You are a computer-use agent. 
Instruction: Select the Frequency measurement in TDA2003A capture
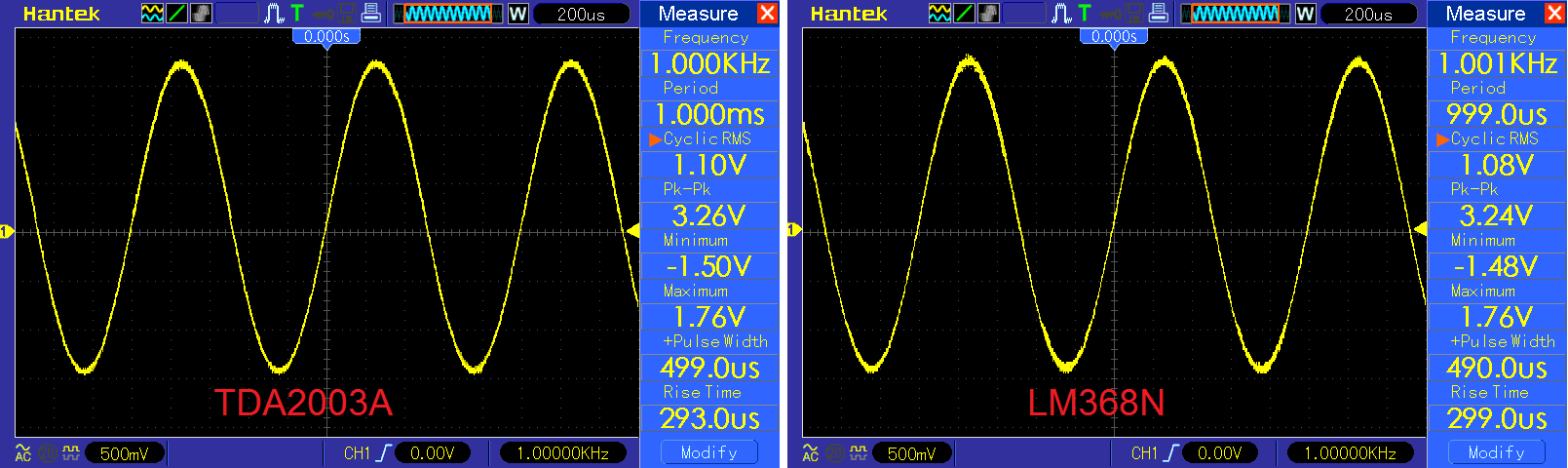click(x=709, y=53)
